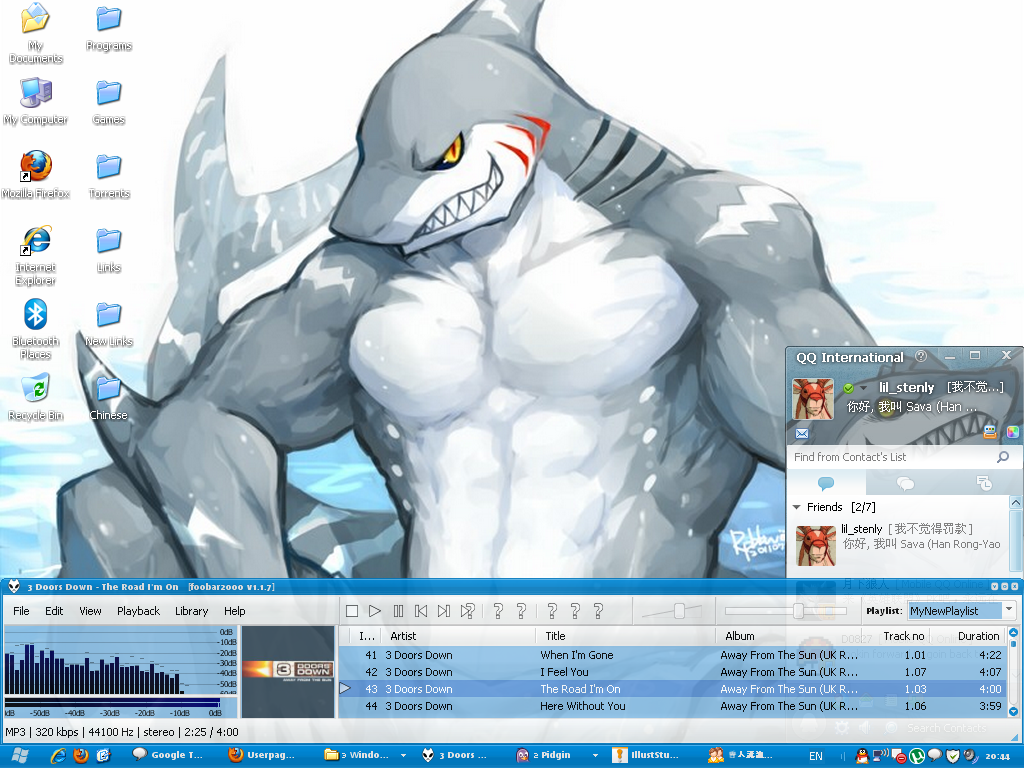
Task: Select the track 'Here Without You'
Action: coord(583,706)
